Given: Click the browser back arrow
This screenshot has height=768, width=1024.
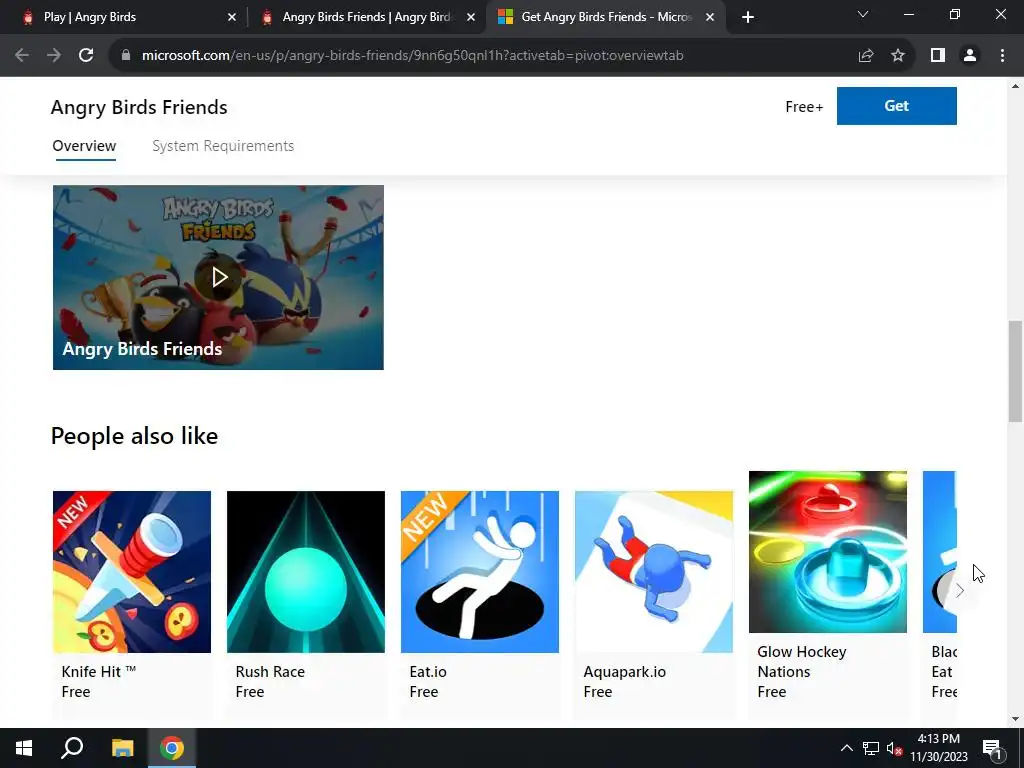Looking at the screenshot, I should click(x=22, y=56).
